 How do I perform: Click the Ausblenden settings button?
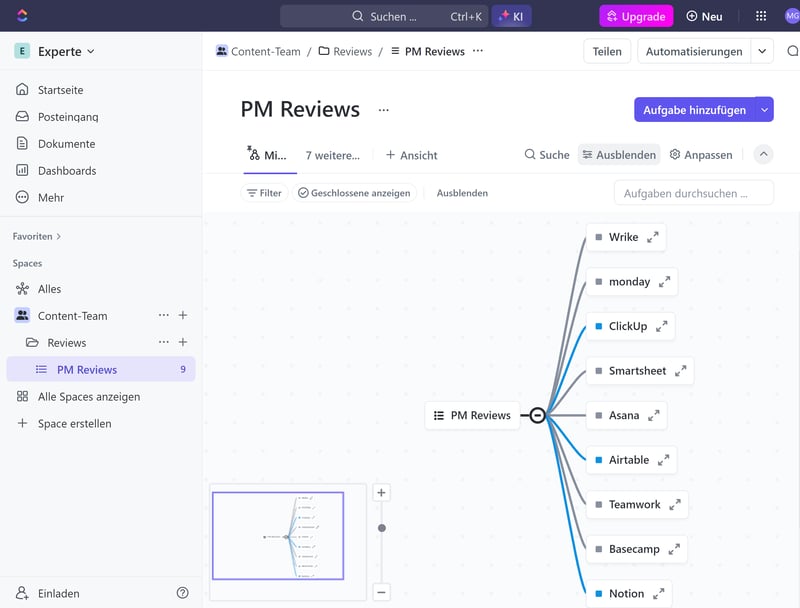tap(619, 155)
